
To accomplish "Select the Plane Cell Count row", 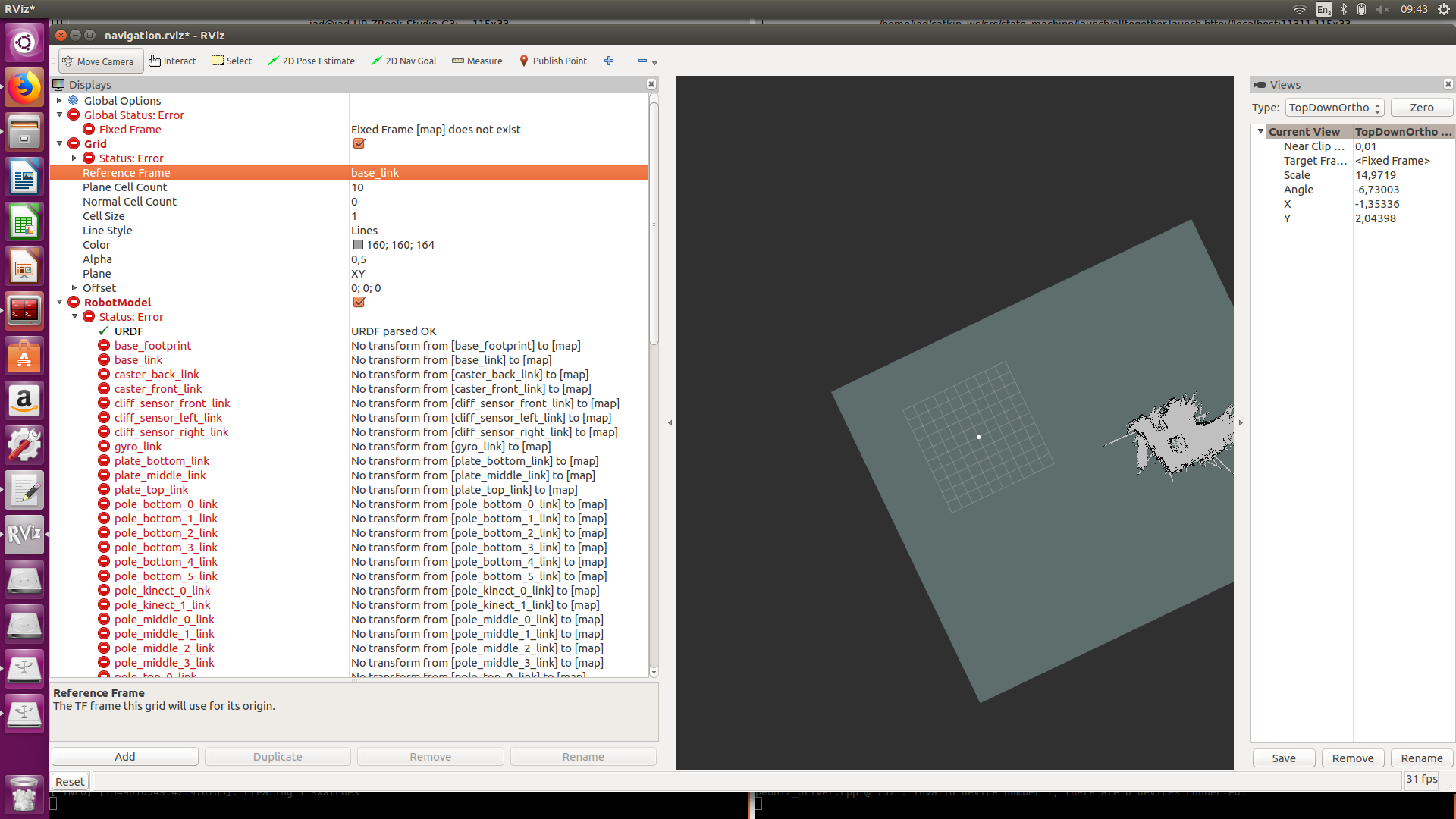I will tap(349, 187).
